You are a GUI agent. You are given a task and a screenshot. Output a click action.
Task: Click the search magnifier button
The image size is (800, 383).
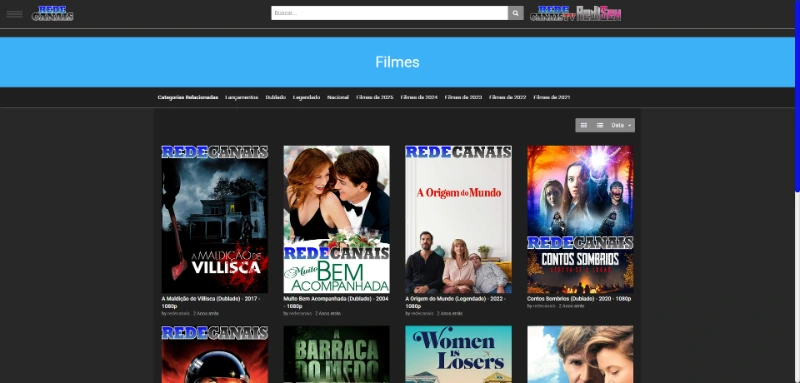click(515, 13)
